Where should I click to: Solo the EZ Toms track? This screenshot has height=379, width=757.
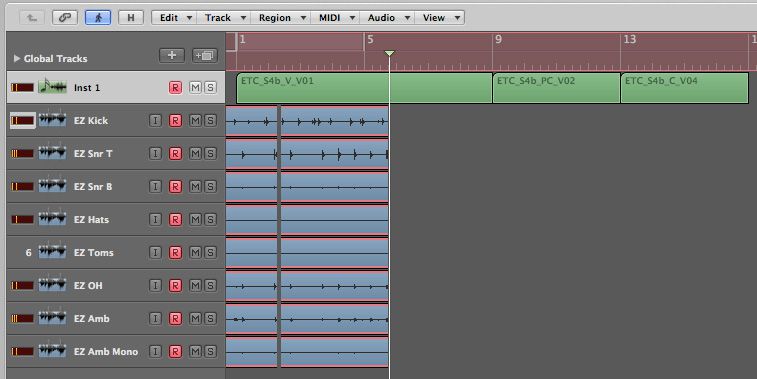(210, 253)
